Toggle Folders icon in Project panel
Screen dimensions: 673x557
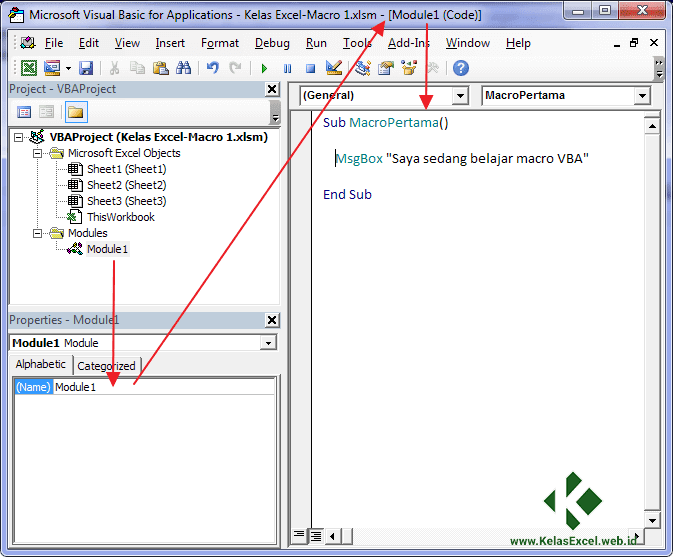76,112
